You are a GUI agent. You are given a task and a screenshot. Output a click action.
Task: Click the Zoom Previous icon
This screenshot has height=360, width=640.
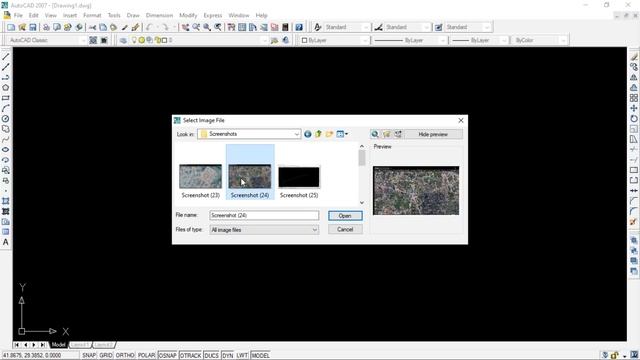point(218,27)
